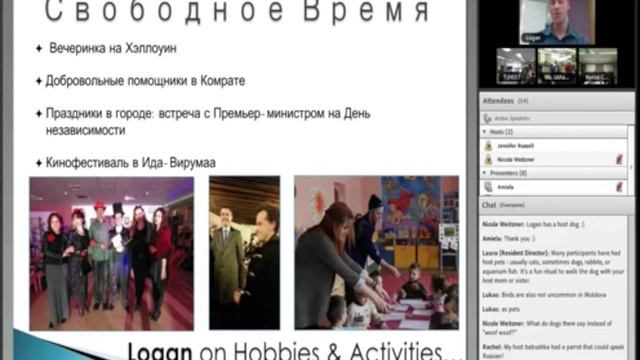
Task: Select attendee Nicole Weitzner
Action: 554,160
